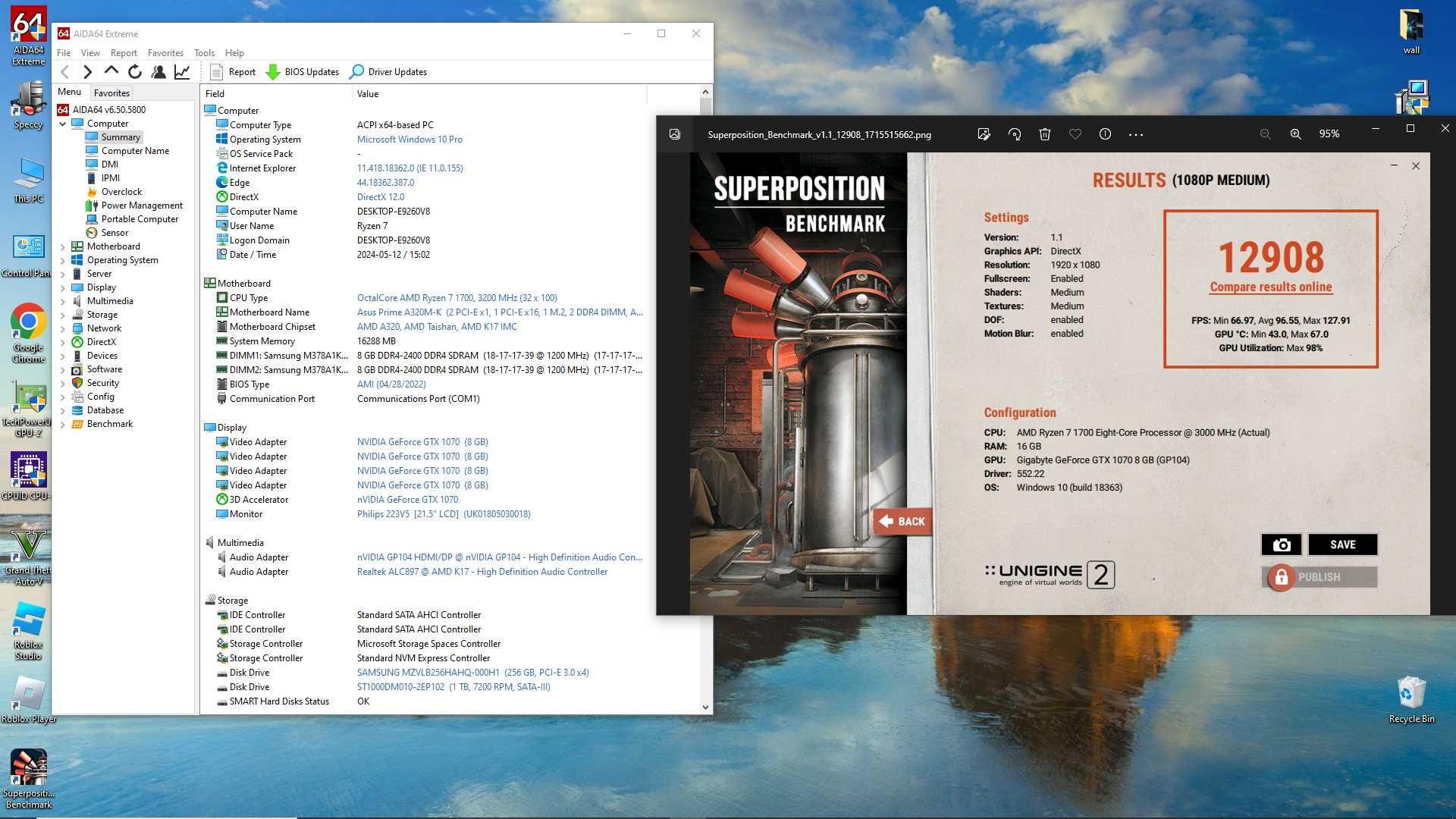Zoom in in the Photos viewer
The image size is (1456, 819).
point(1296,134)
